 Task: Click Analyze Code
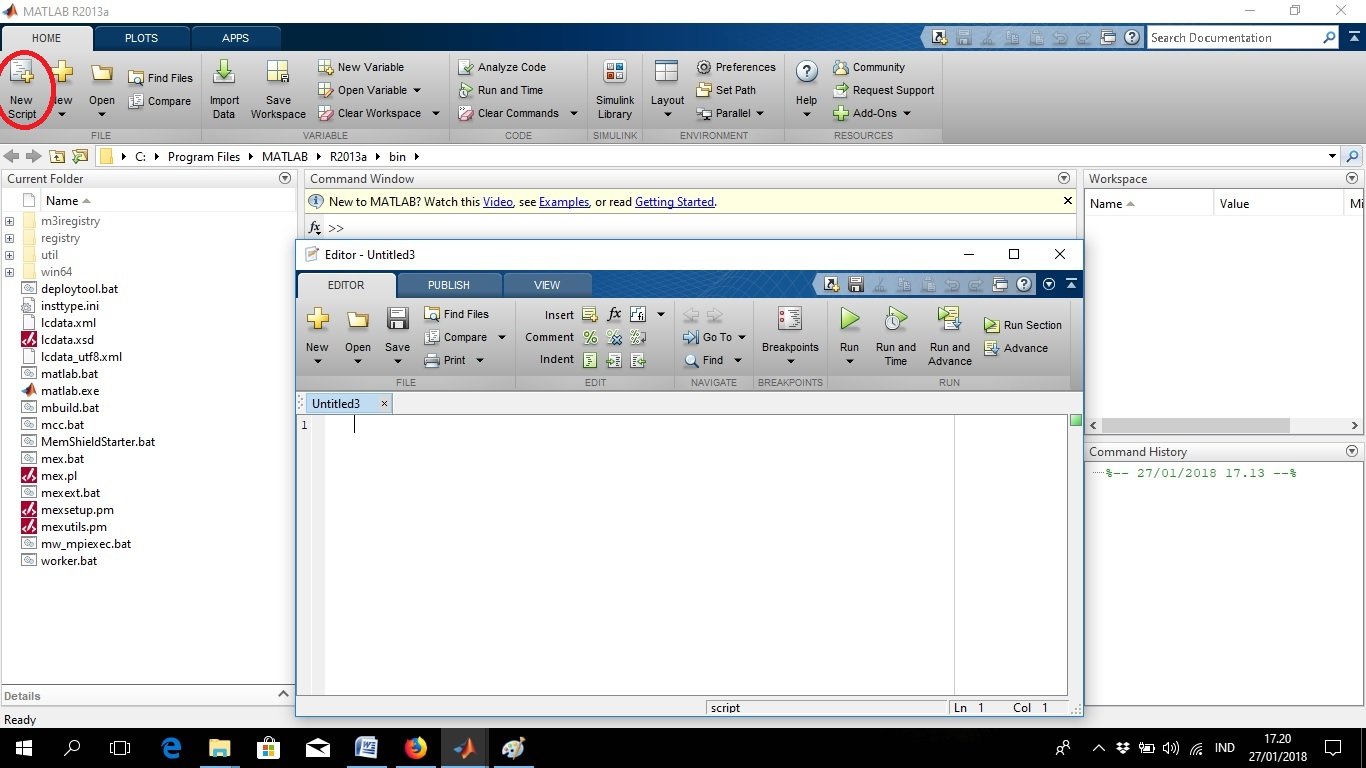point(502,67)
